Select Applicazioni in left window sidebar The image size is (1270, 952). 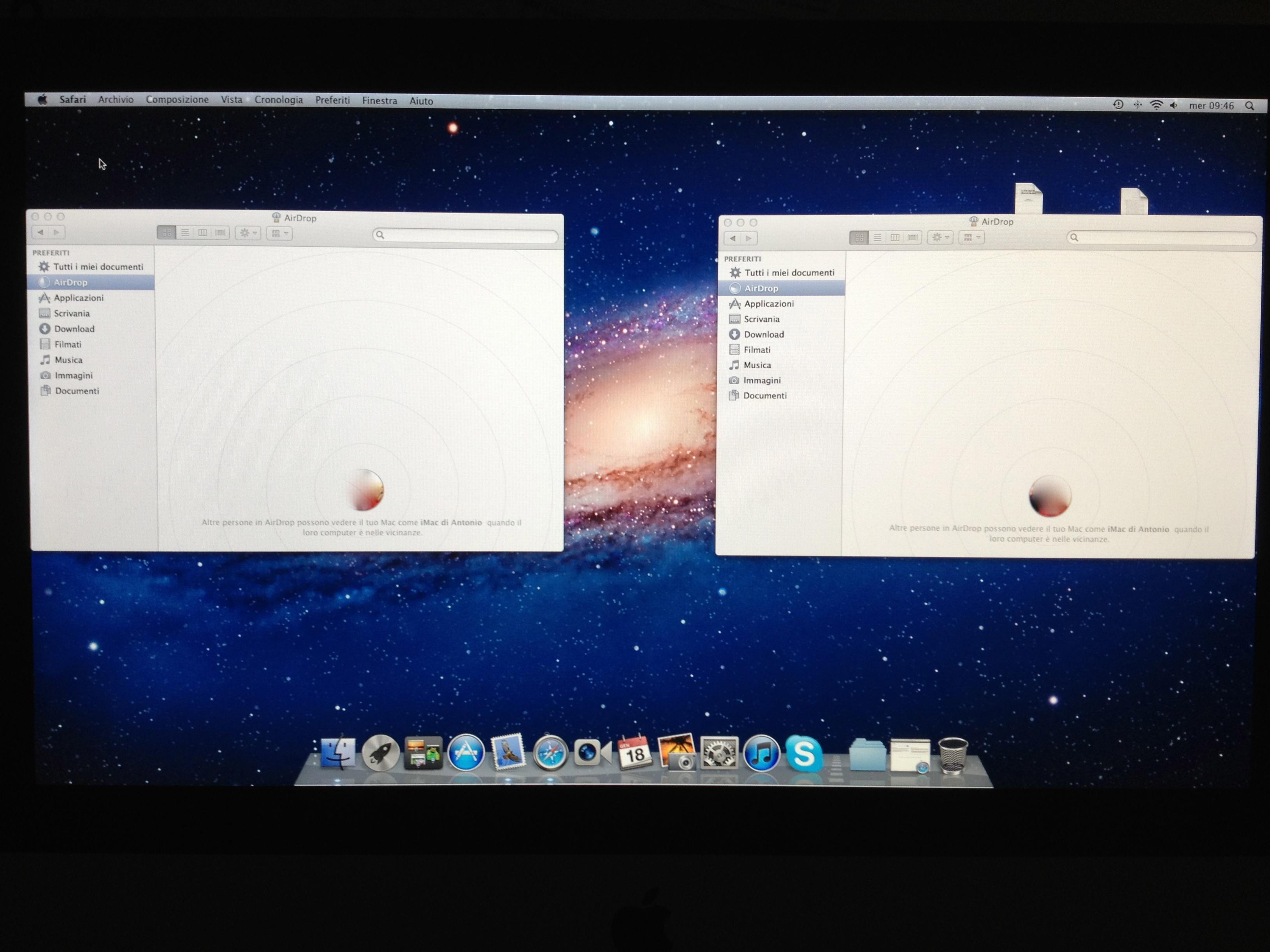(79, 298)
